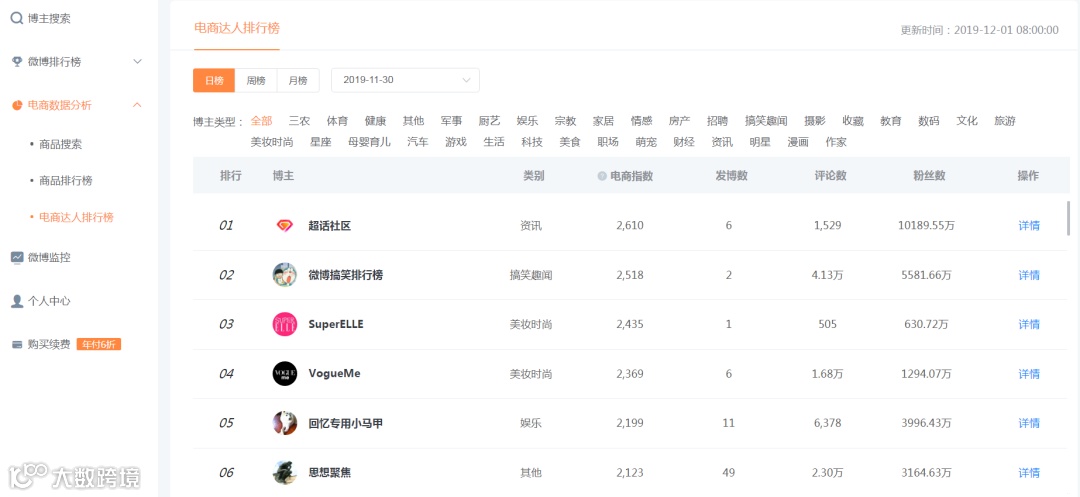This screenshot has width=1080, height=497.
Task: Select 电商达人排行榜 in the sidebar
Action: (76, 218)
